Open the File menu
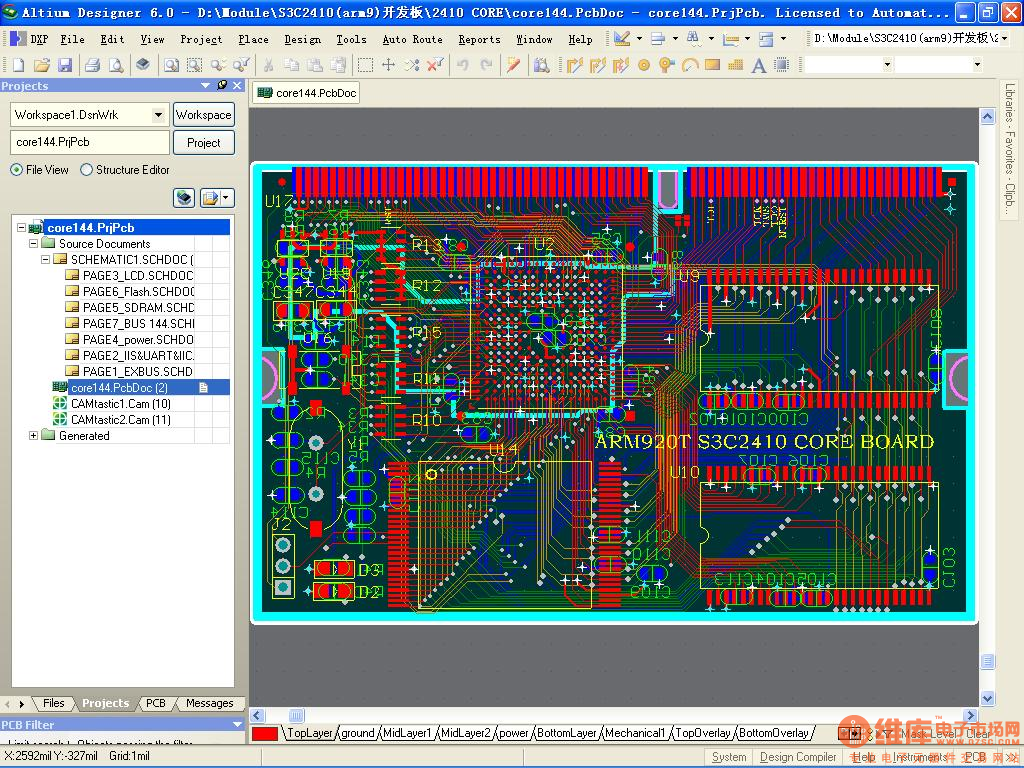Image resolution: width=1024 pixels, height=768 pixels. [x=72, y=39]
